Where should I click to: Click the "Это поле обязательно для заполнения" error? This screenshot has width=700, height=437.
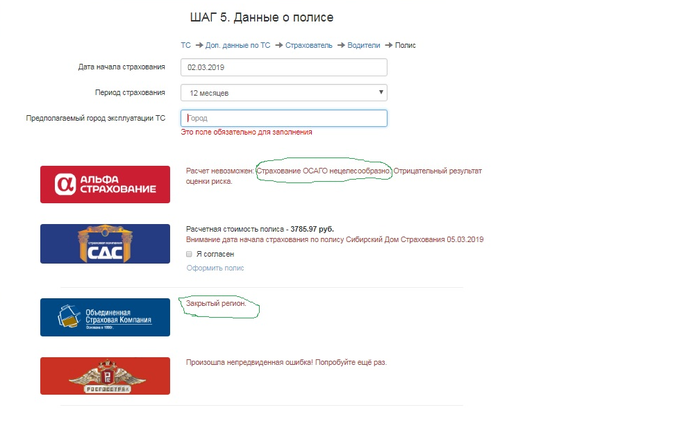click(246, 132)
